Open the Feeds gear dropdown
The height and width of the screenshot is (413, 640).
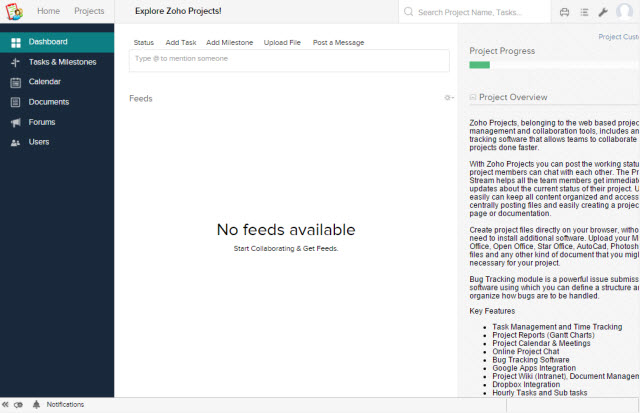(x=449, y=98)
